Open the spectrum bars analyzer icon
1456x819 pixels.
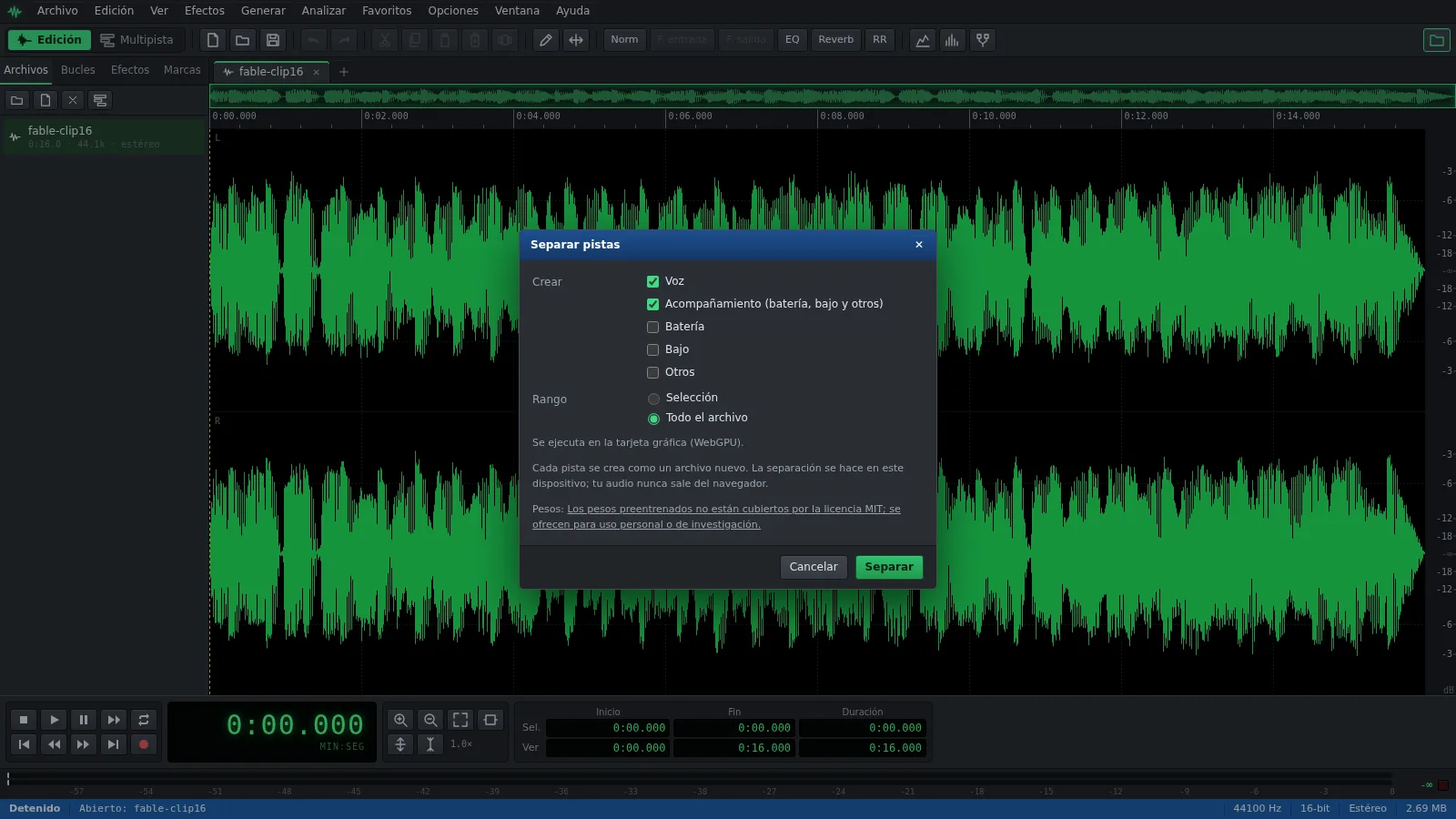(953, 40)
